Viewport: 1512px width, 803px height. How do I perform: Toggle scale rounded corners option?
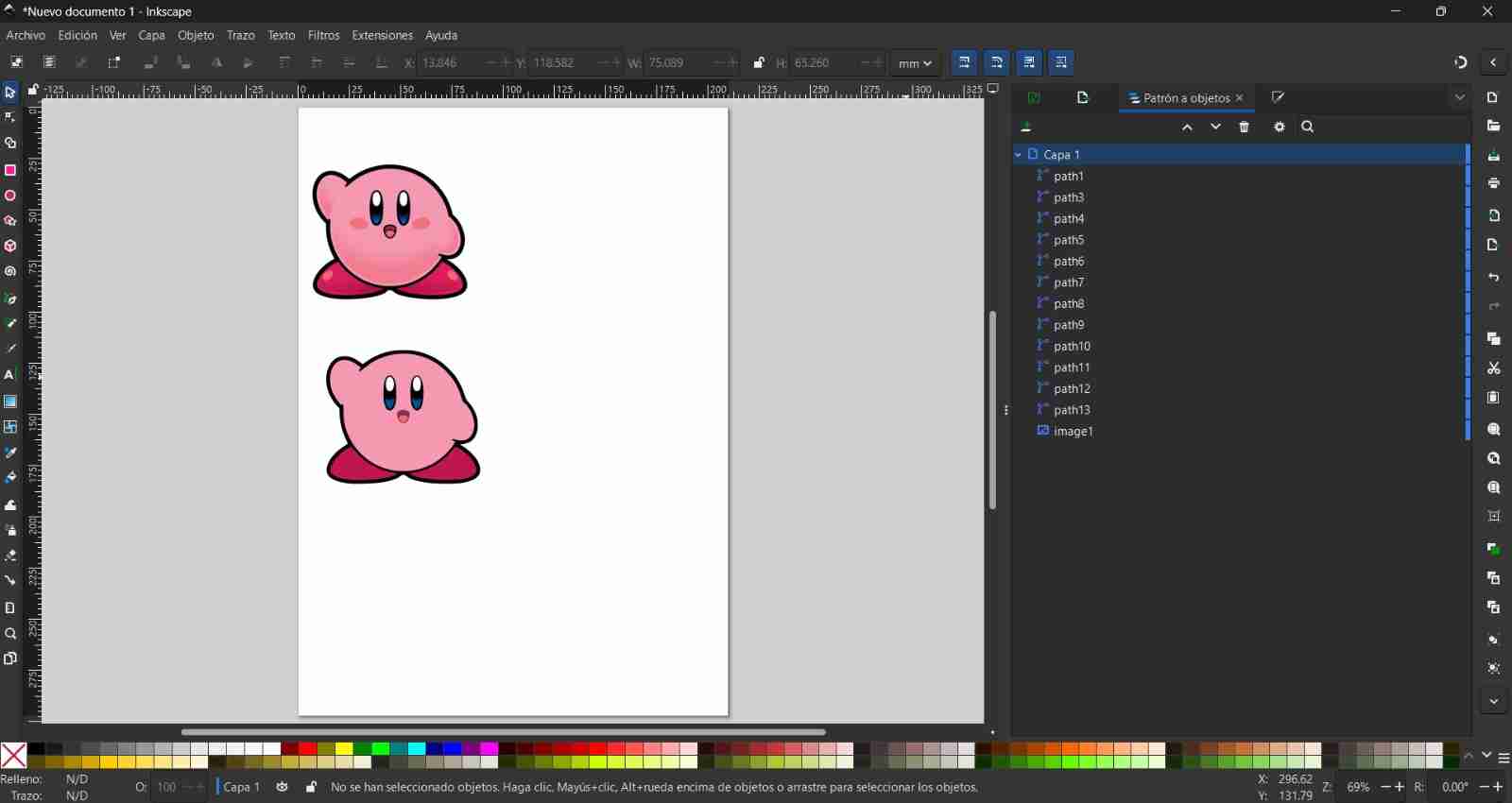[x=997, y=62]
